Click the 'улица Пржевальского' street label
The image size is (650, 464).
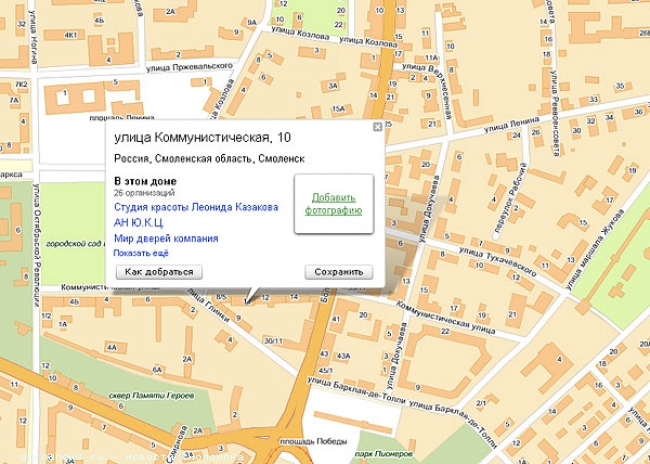tap(188, 67)
